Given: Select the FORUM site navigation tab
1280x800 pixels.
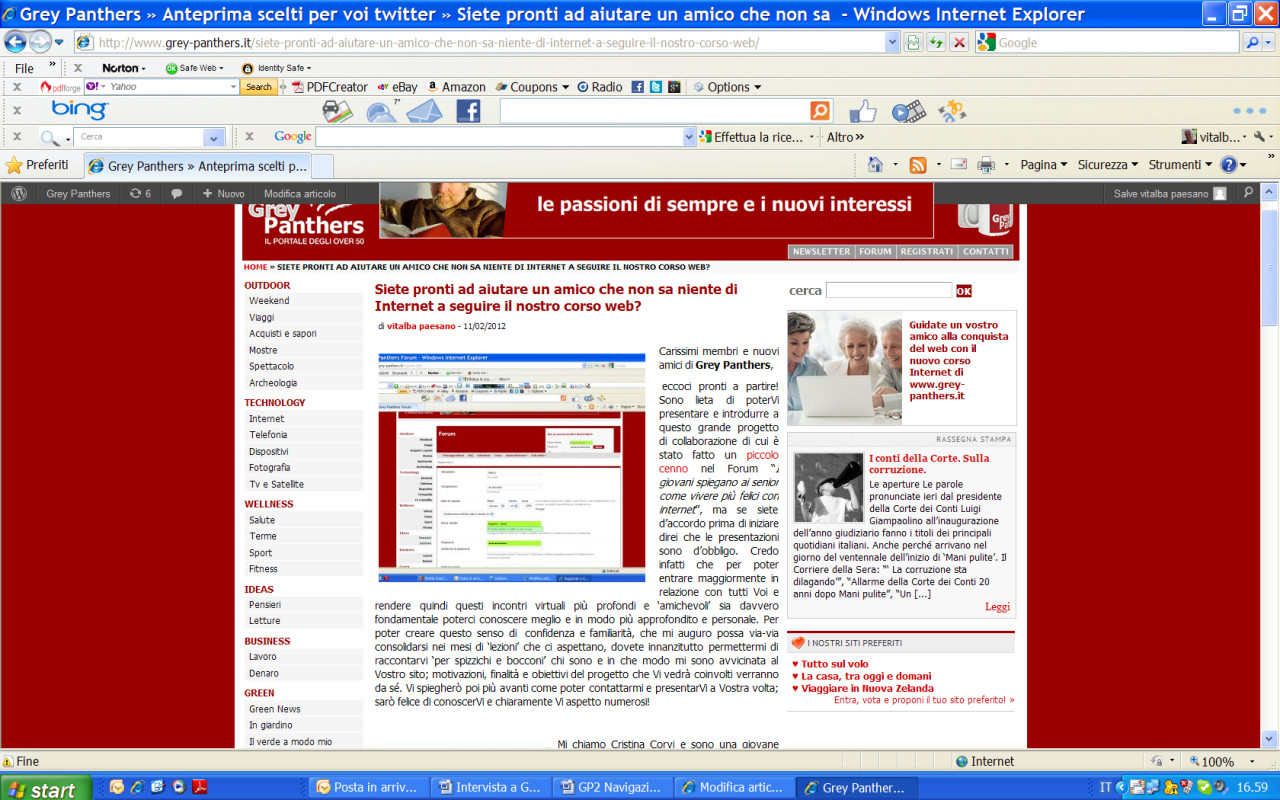Looking at the screenshot, I should pyautogui.click(x=875, y=252).
